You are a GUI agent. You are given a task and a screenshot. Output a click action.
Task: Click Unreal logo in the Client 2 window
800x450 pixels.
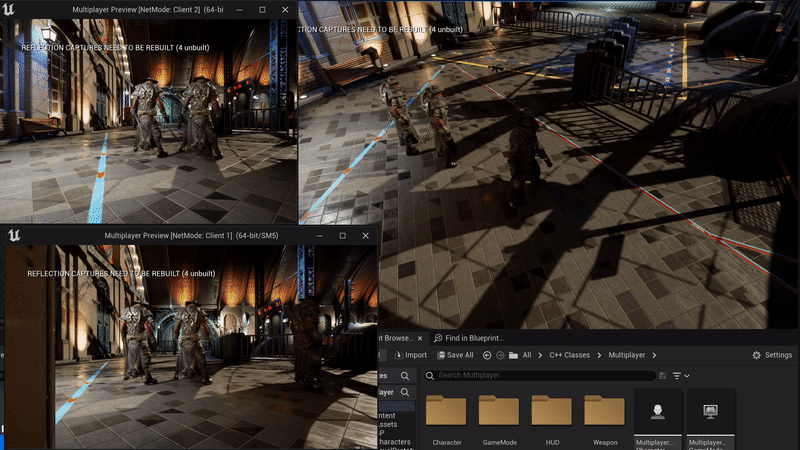tap(9, 9)
